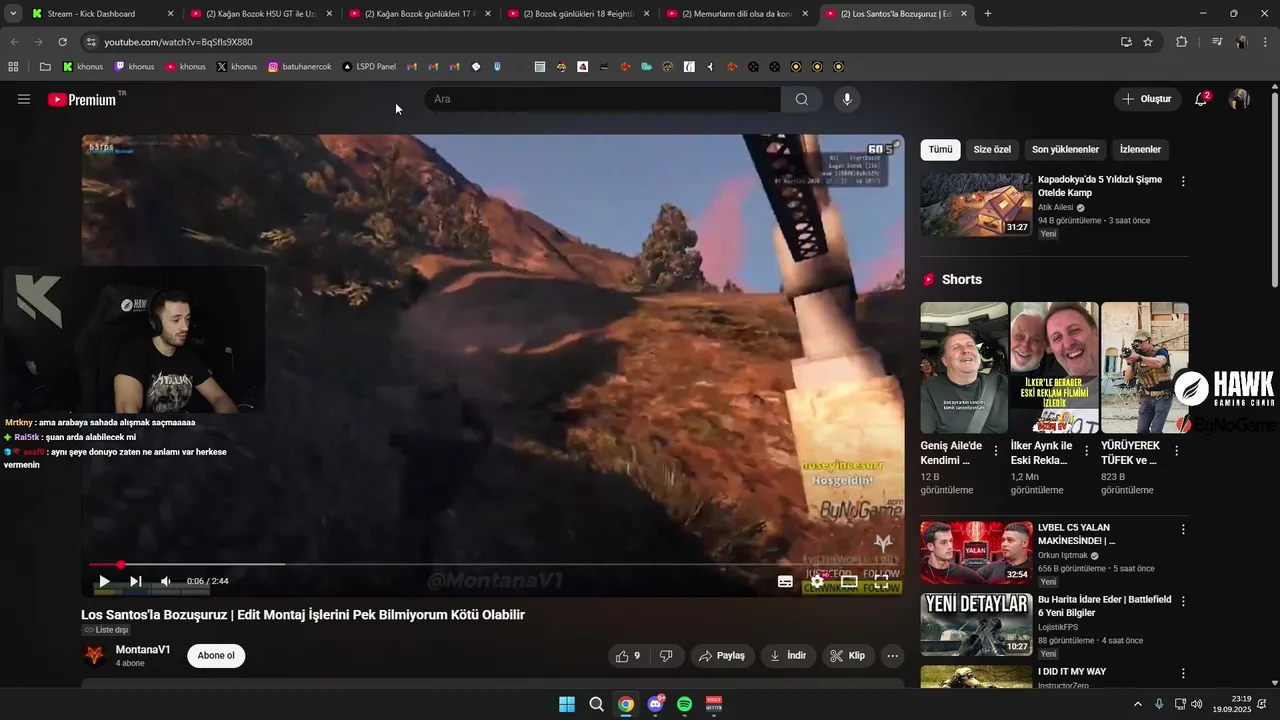Open batuhanercok Instagram bookmark
Screen dimensions: 1280x720
[299, 67]
